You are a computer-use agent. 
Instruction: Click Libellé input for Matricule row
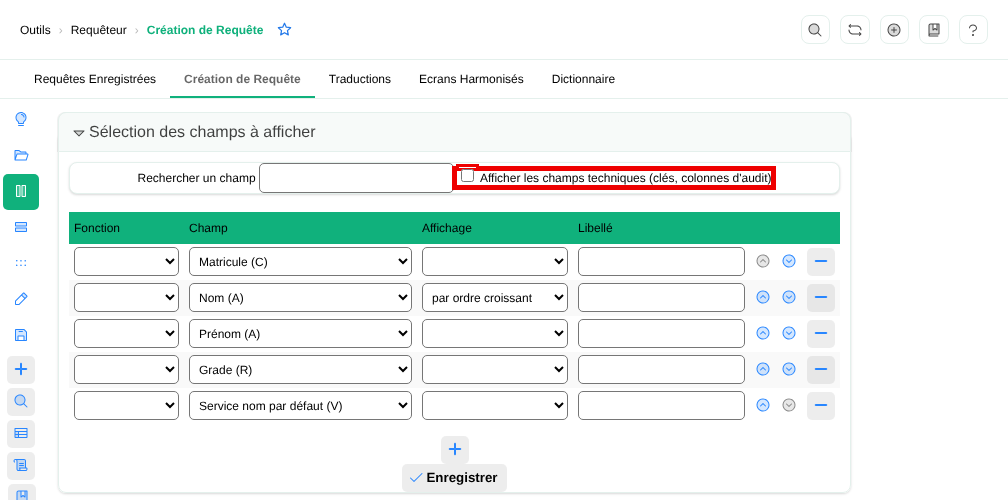[662, 262]
